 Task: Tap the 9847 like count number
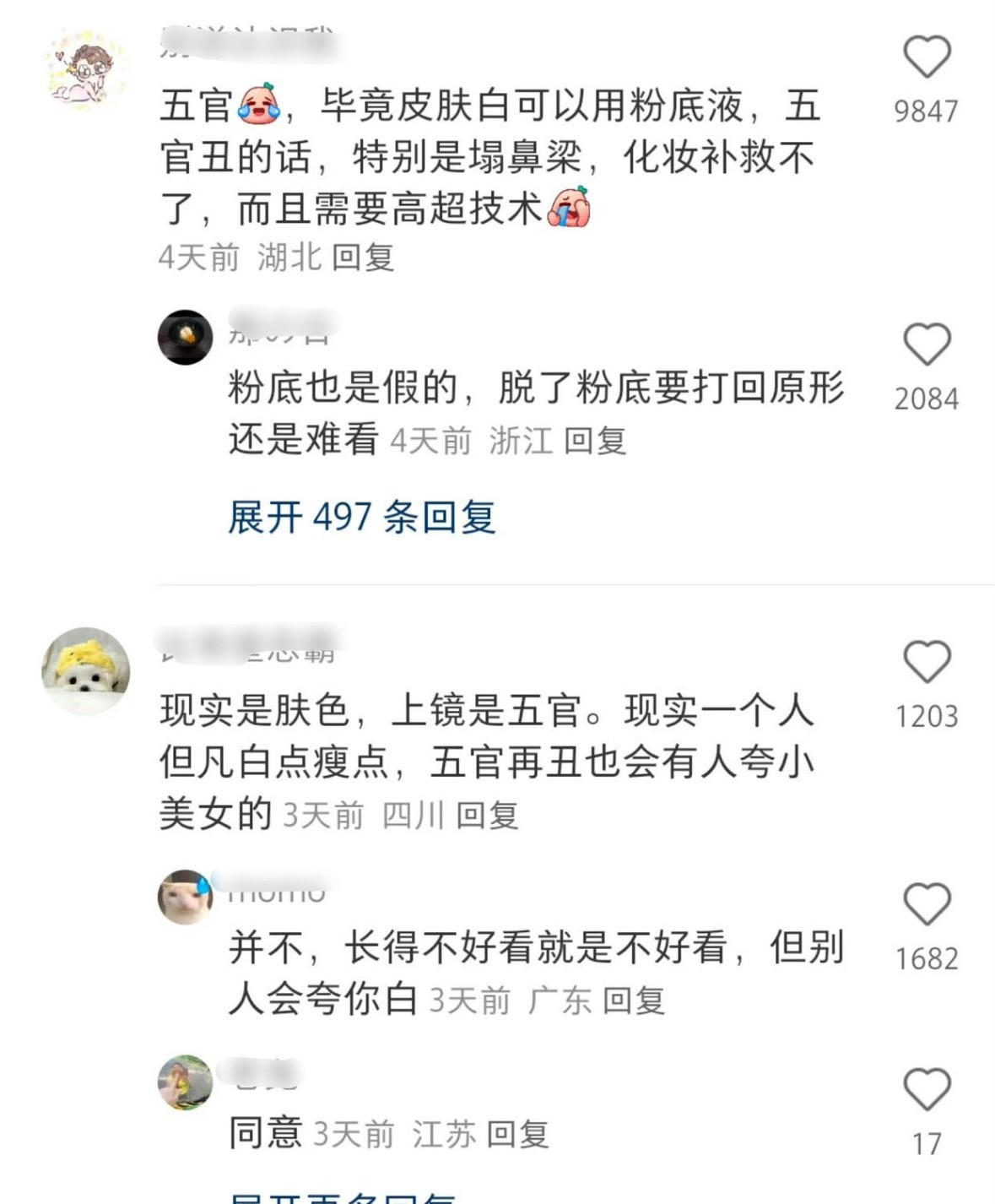(x=927, y=111)
